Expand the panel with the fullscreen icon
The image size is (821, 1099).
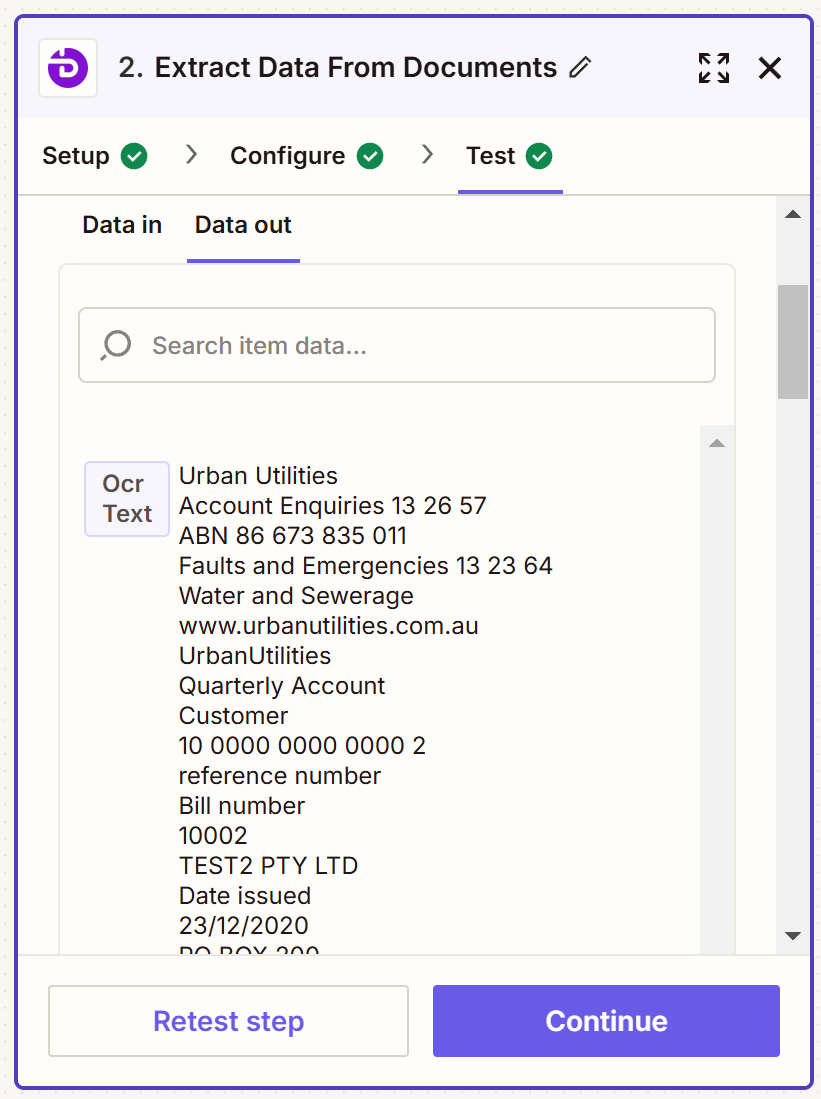click(x=714, y=68)
